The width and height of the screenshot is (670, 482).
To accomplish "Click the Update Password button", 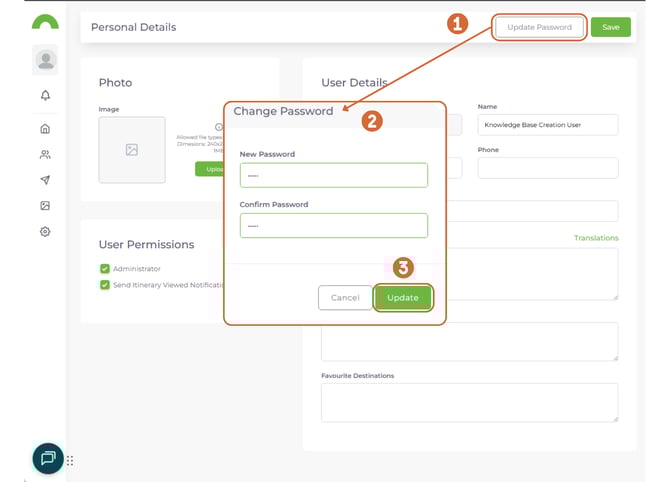I will click(x=539, y=27).
